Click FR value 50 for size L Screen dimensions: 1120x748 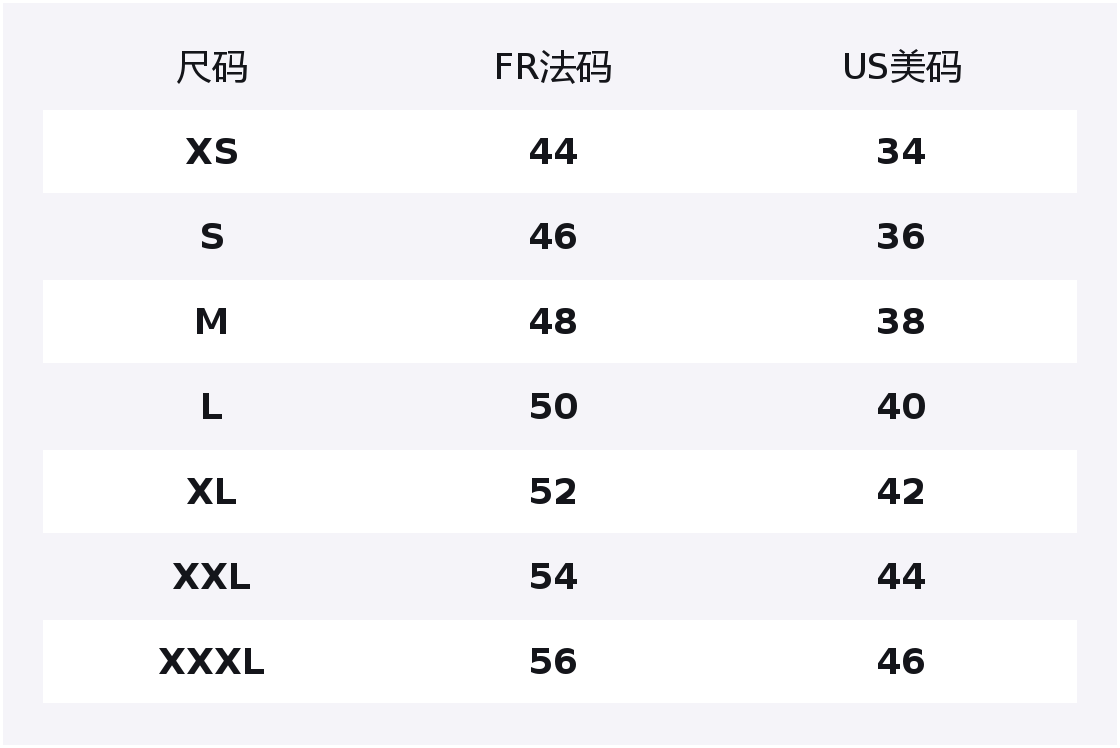pos(553,407)
